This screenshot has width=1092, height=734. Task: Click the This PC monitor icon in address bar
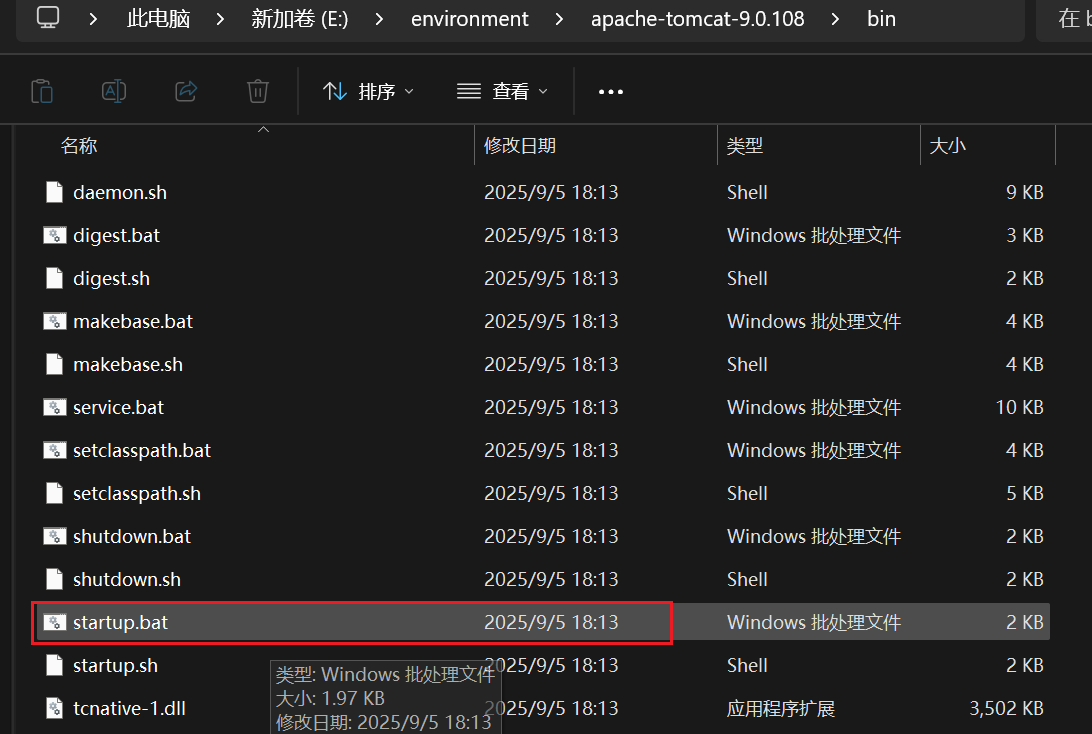(x=48, y=17)
